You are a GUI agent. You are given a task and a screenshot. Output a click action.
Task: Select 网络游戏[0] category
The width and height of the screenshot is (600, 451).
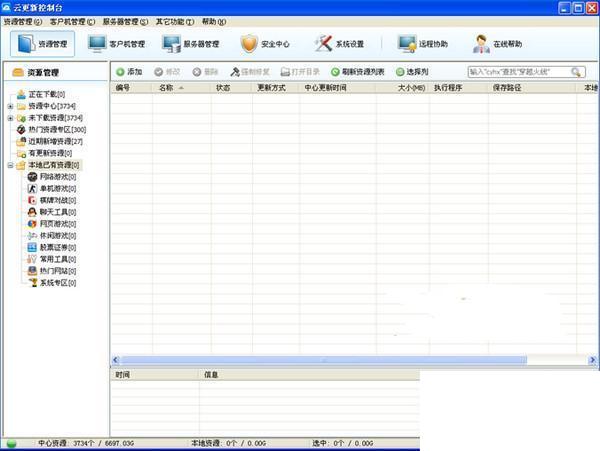[58, 177]
